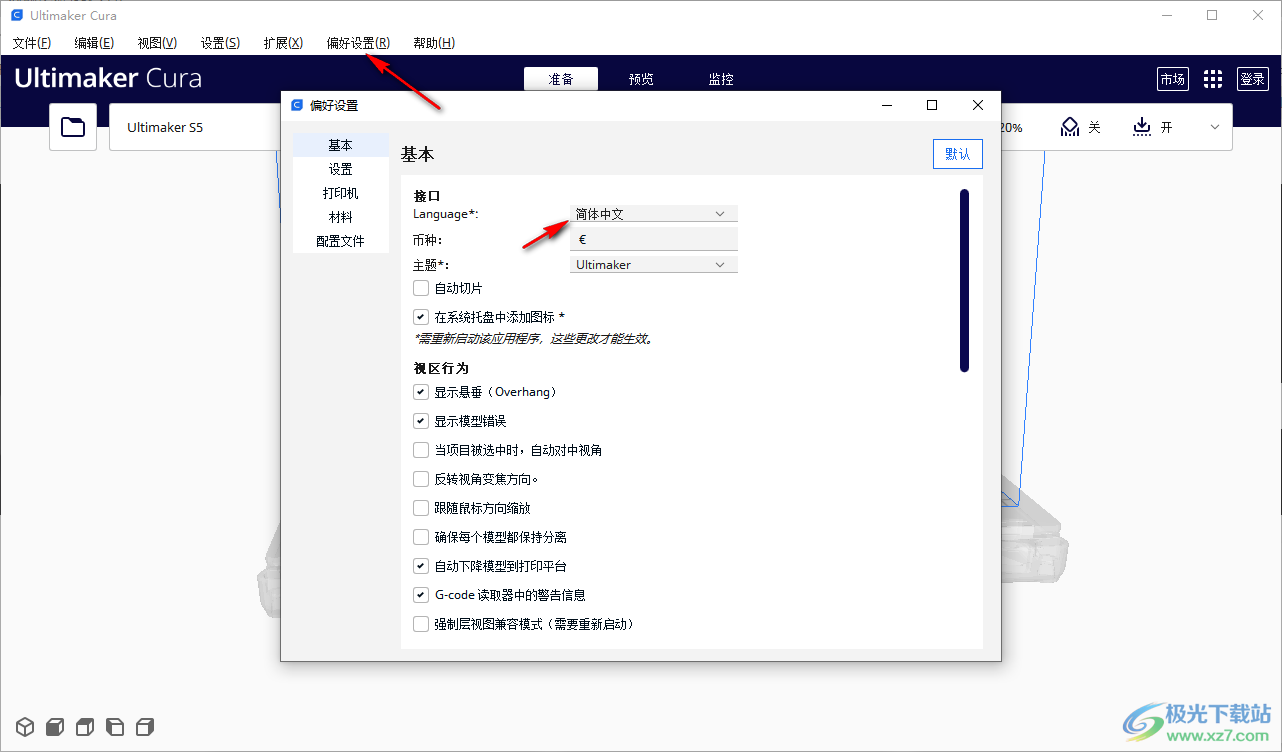Open the file folder icon button
1282x752 pixels.
point(73,127)
